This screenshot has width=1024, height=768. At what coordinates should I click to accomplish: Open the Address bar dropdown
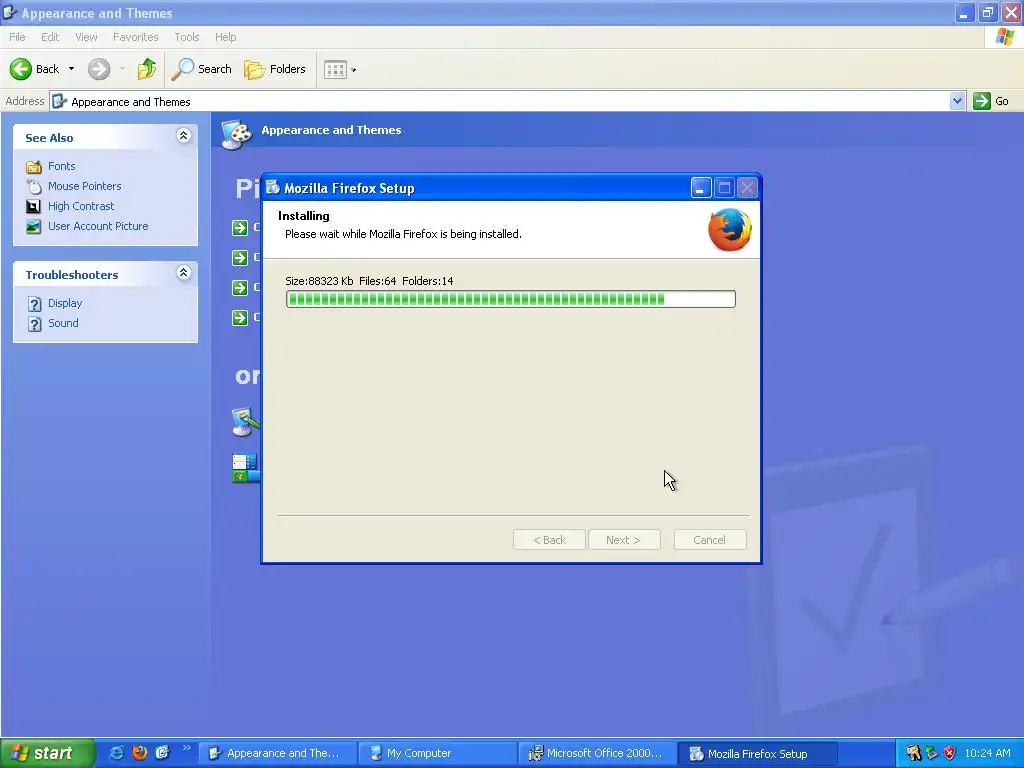tap(957, 101)
